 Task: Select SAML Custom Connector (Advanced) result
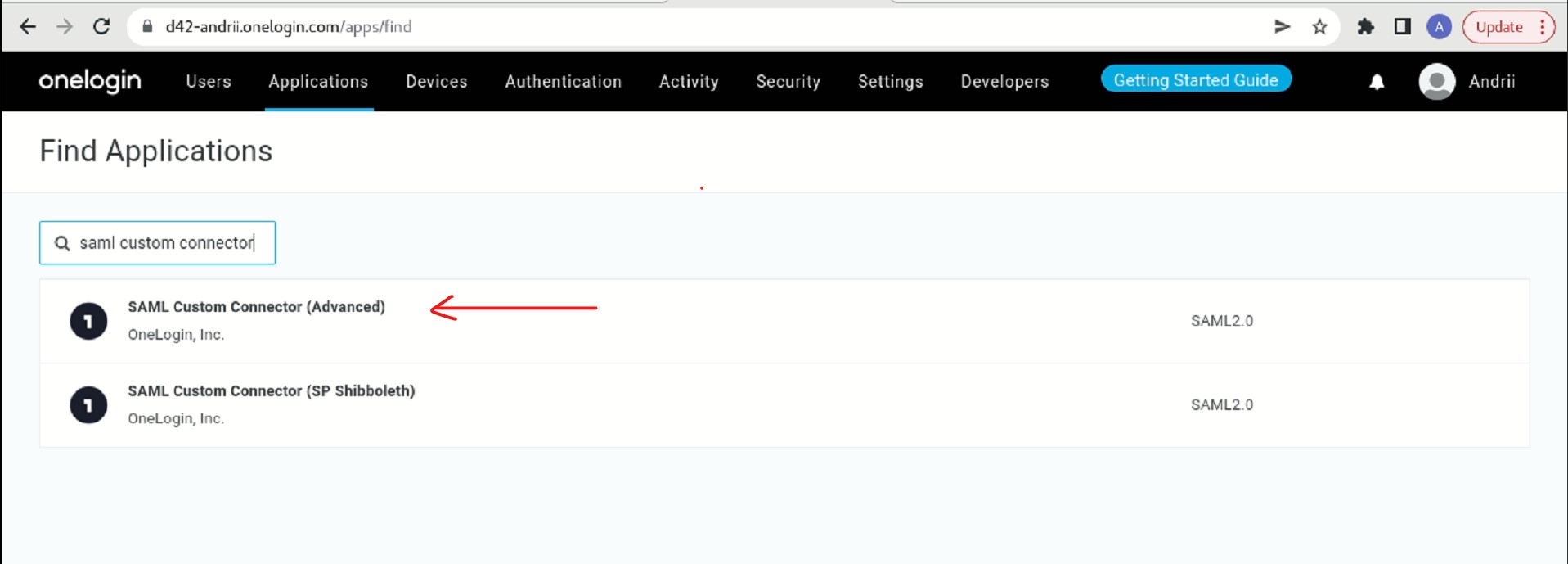point(256,307)
